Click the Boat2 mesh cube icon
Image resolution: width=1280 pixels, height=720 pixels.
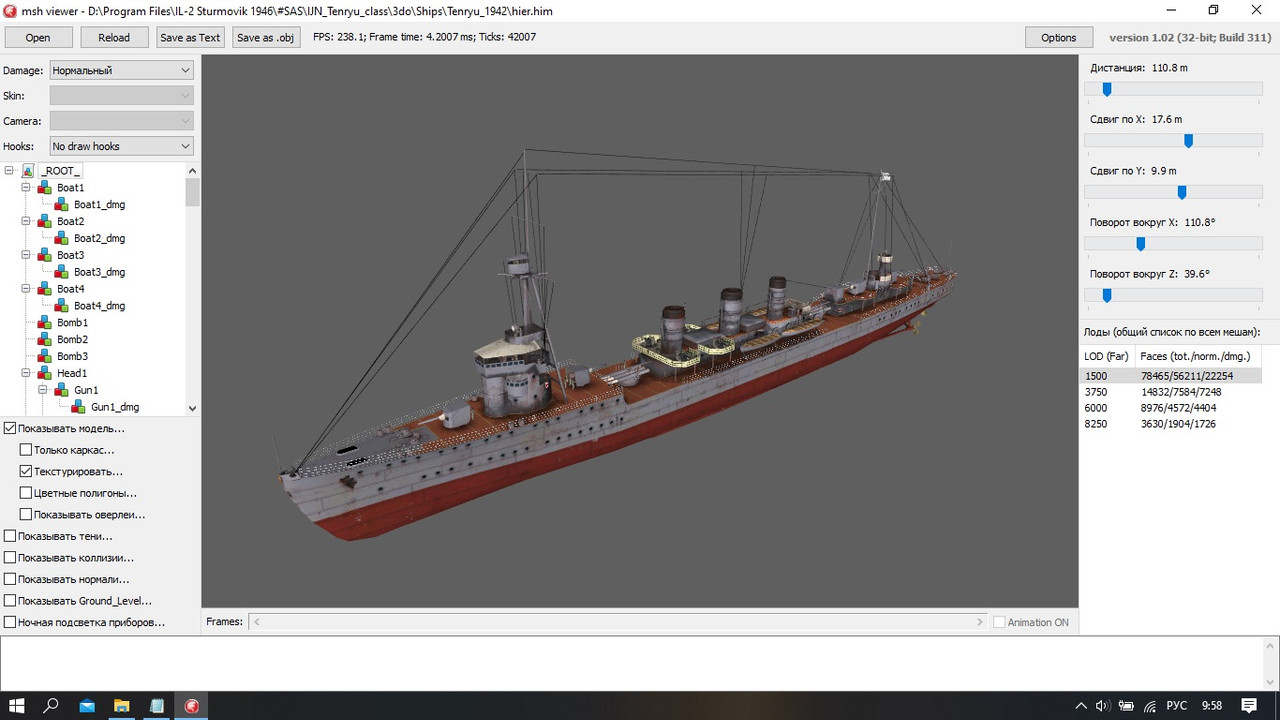coord(45,221)
